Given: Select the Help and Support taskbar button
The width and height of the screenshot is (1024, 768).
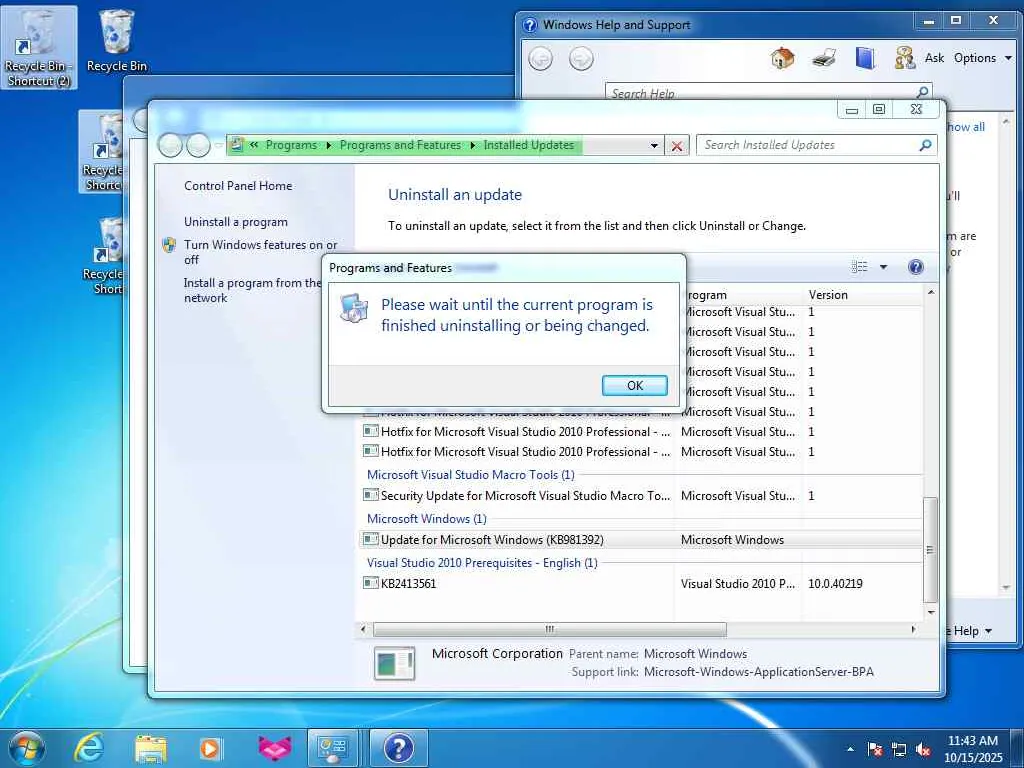Looking at the screenshot, I should 398,748.
